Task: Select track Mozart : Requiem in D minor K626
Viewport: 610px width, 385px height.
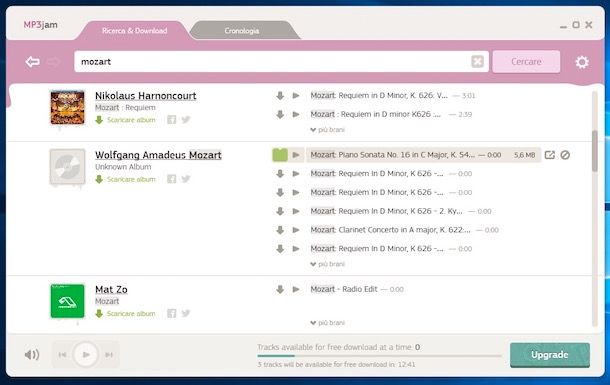Action: click(376, 114)
